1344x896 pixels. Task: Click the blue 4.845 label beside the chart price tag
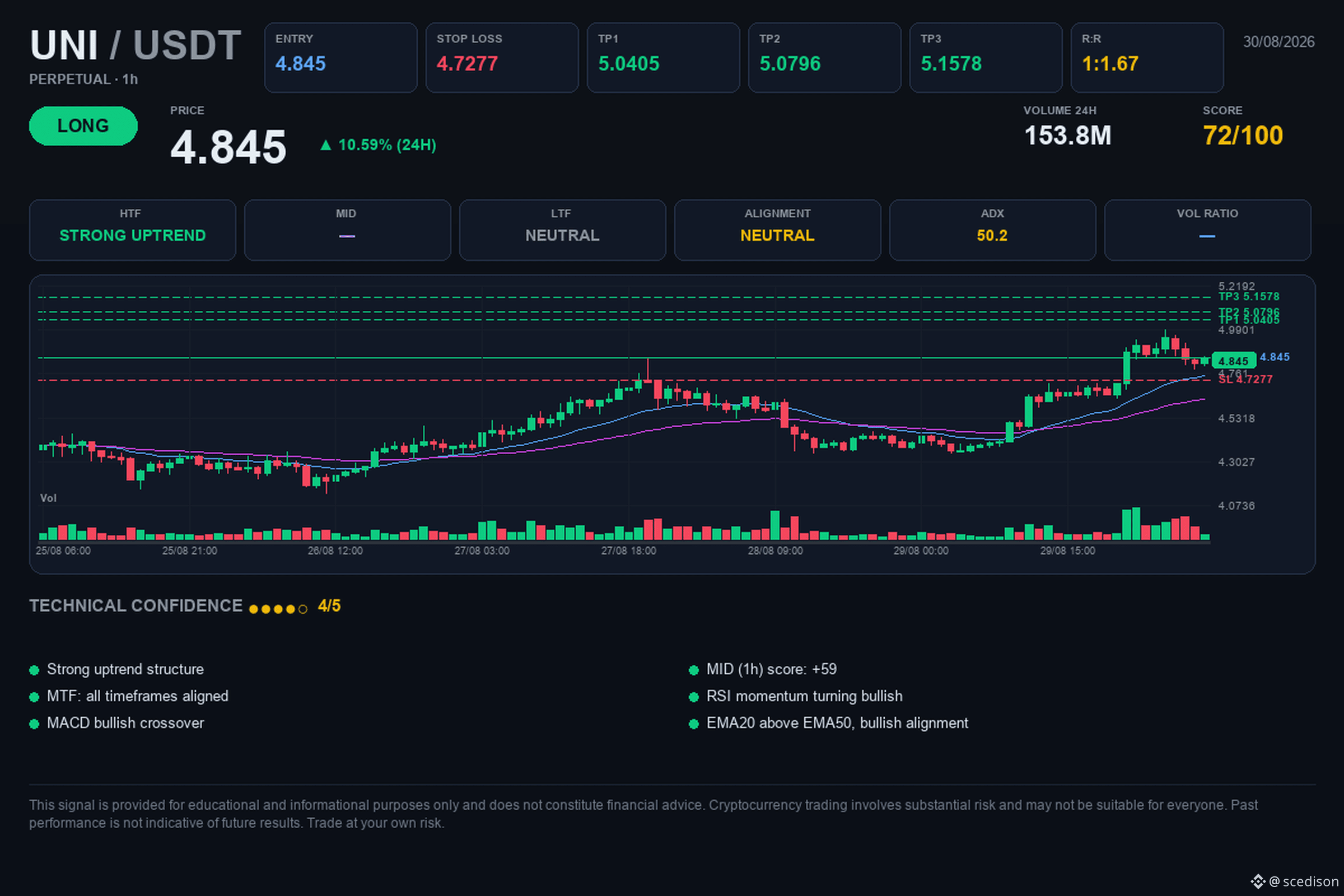(x=1275, y=357)
